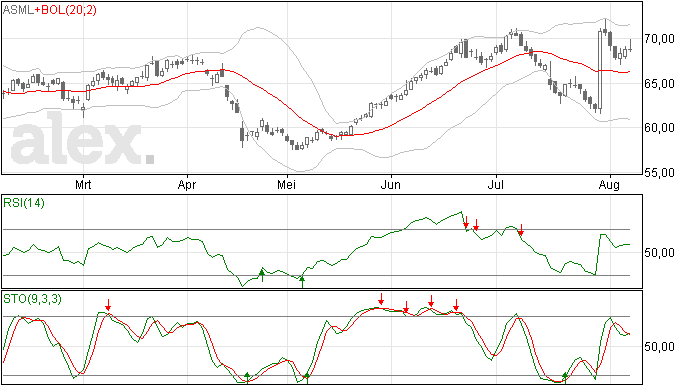
Task: Select the 65,00 price axis value
Action: coord(659,84)
